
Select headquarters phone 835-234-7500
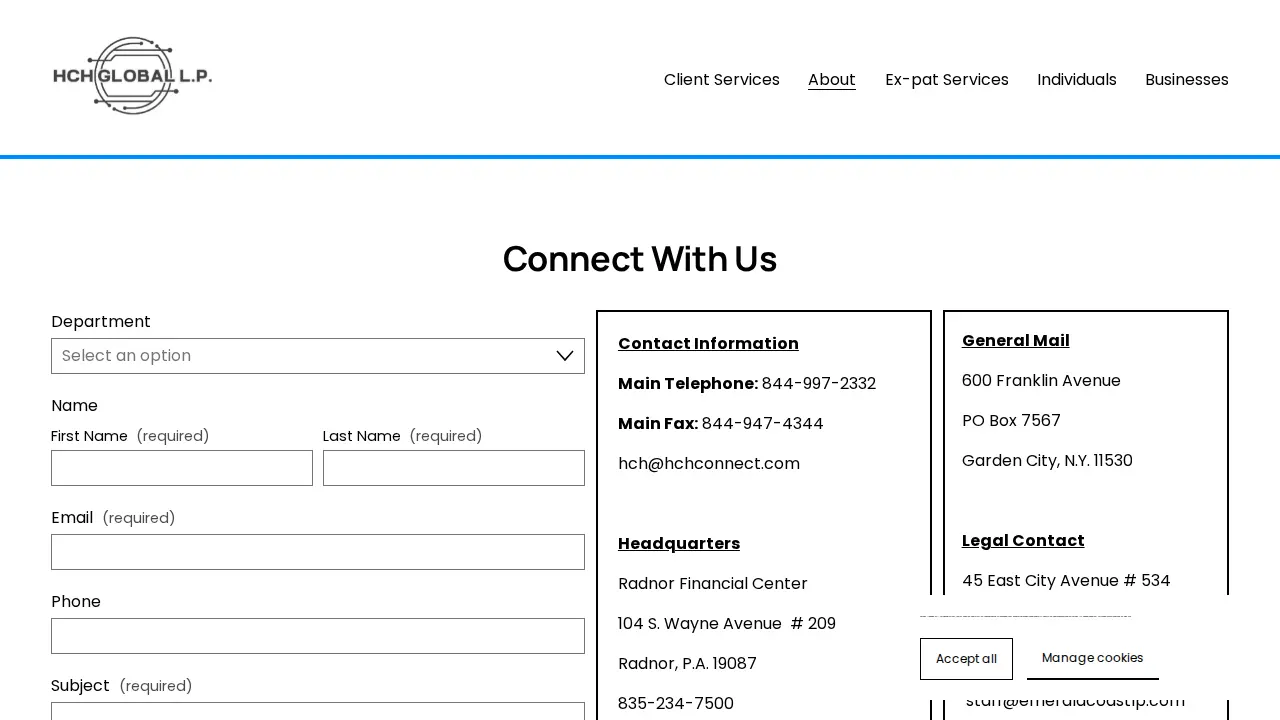676,704
